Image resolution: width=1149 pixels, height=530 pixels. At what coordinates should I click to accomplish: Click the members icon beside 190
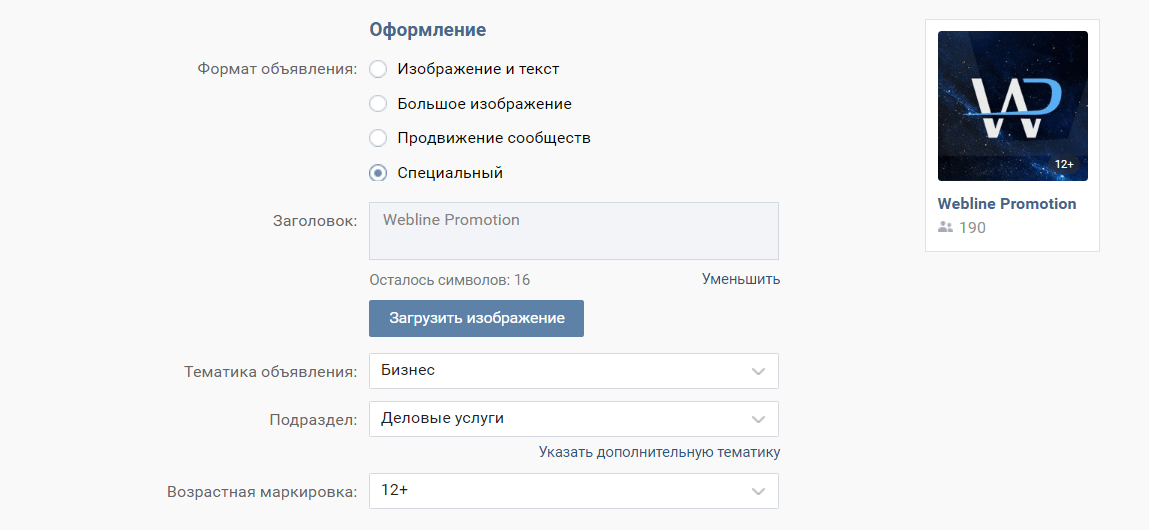[945, 228]
